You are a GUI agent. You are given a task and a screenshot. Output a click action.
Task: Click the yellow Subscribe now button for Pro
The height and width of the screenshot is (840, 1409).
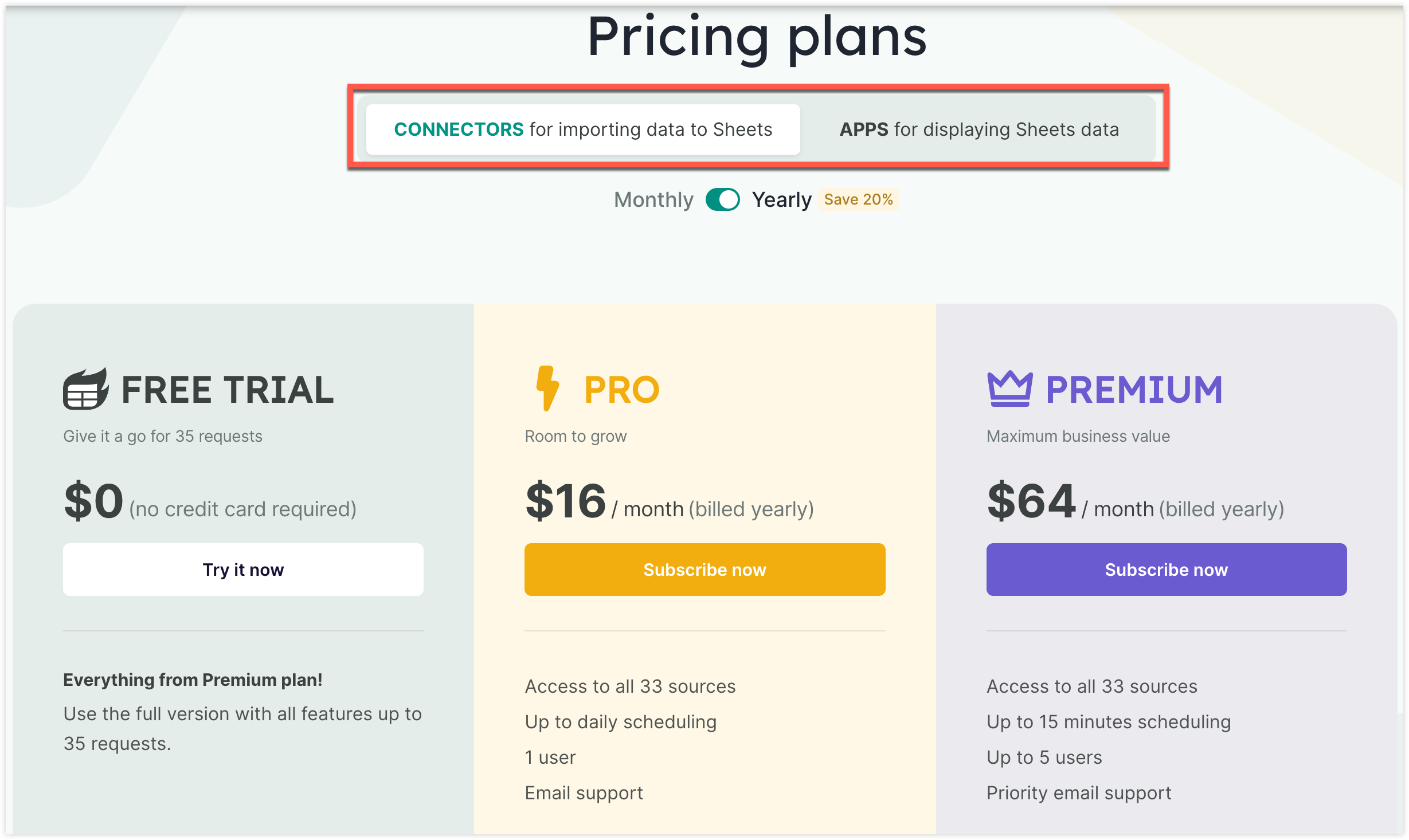pos(704,570)
